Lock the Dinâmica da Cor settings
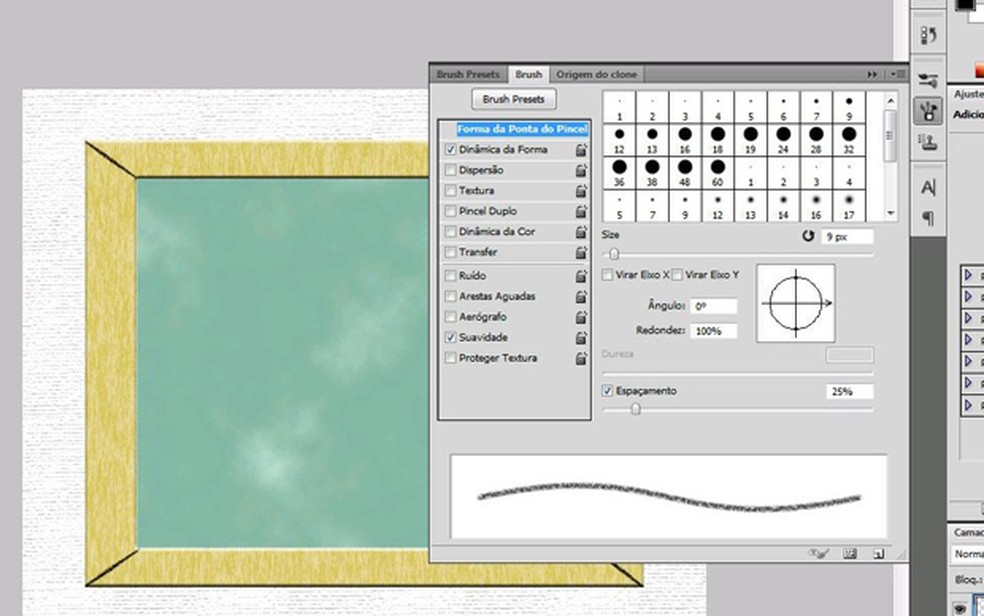Screen dimensions: 984x616 pos(581,232)
